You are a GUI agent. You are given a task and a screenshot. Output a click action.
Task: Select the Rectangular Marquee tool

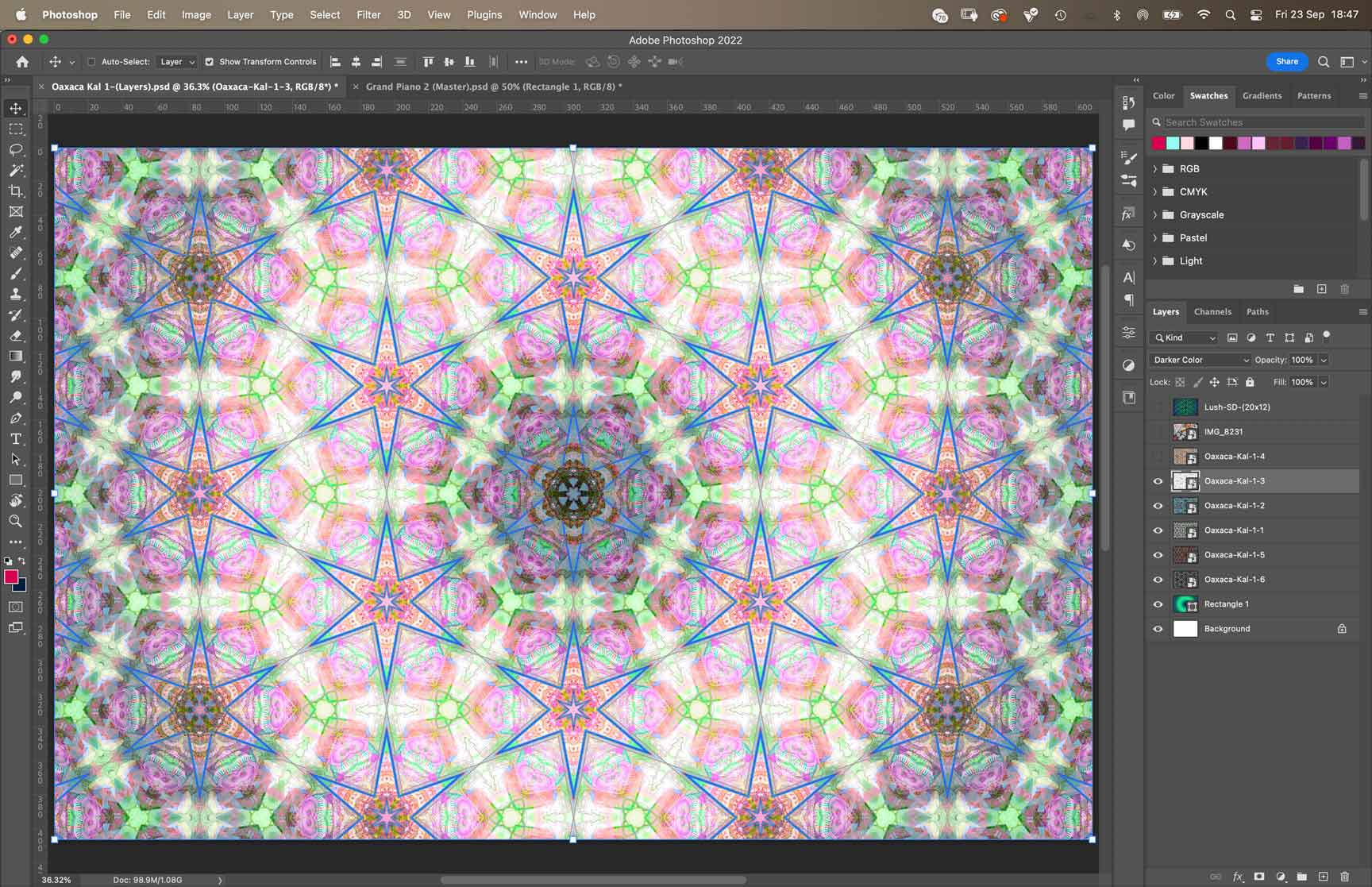[x=16, y=129]
